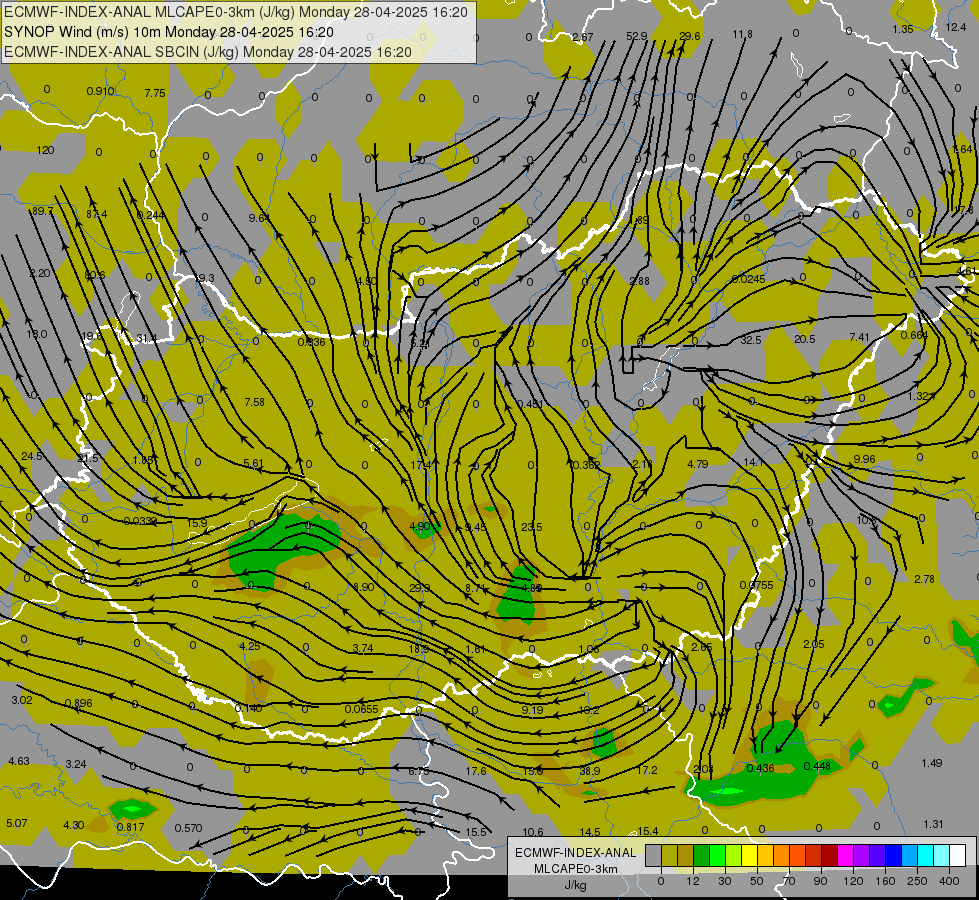The width and height of the screenshot is (979, 900).
Task: Click the map value 7.41
Action: pyautogui.click(x=859, y=337)
